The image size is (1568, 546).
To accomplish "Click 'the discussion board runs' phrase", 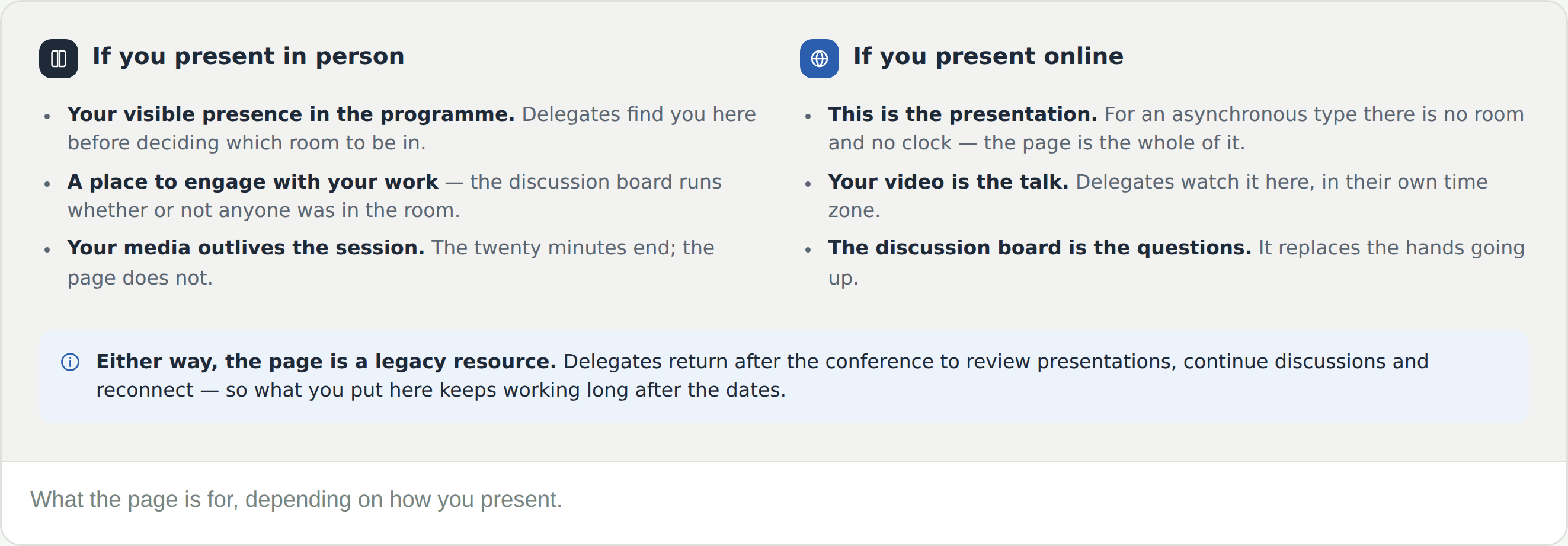I will pyautogui.click(x=596, y=181).
